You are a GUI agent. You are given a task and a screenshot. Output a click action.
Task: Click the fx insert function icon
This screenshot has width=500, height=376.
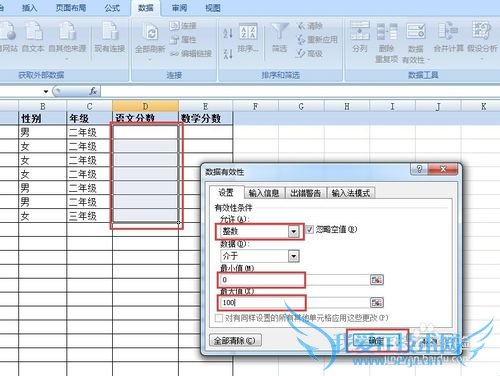[x=93, y=91]
